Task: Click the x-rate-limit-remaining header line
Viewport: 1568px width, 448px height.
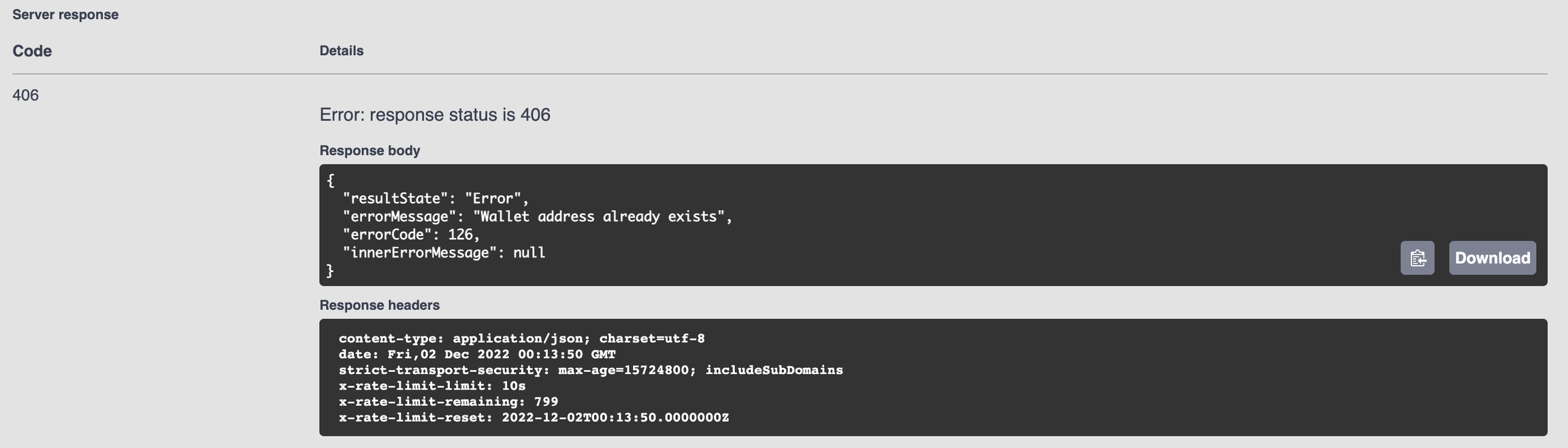Action: coord(448,401)
